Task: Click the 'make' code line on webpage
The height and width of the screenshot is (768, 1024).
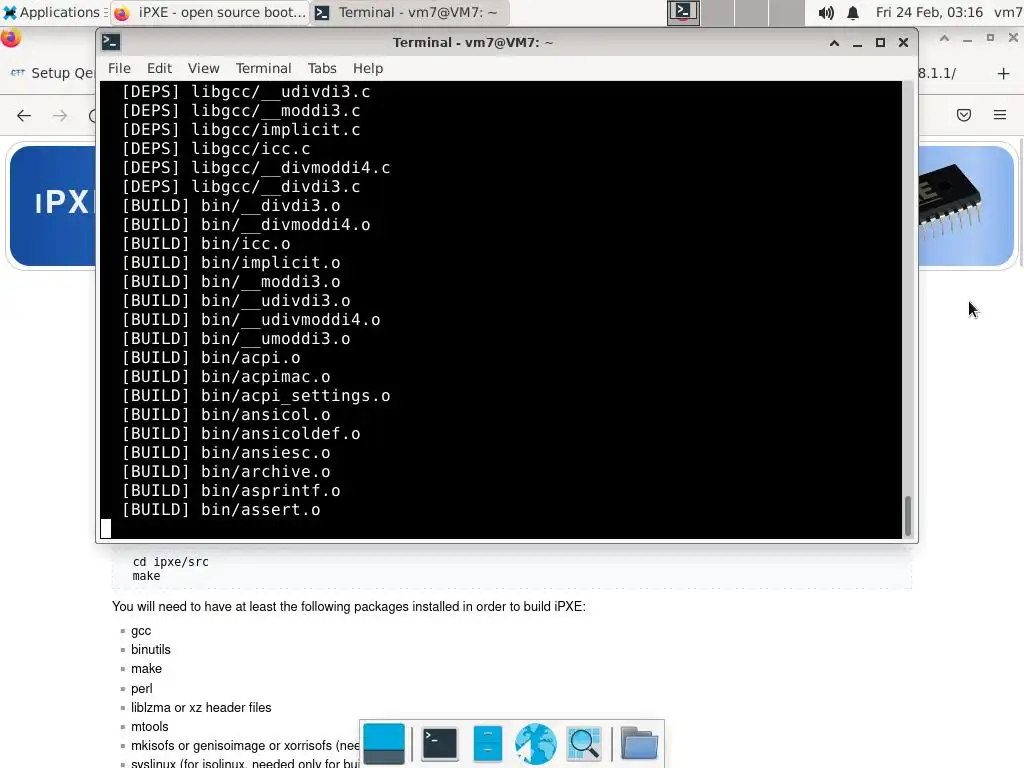Action: pyautogui.click(x=146, y=576)
